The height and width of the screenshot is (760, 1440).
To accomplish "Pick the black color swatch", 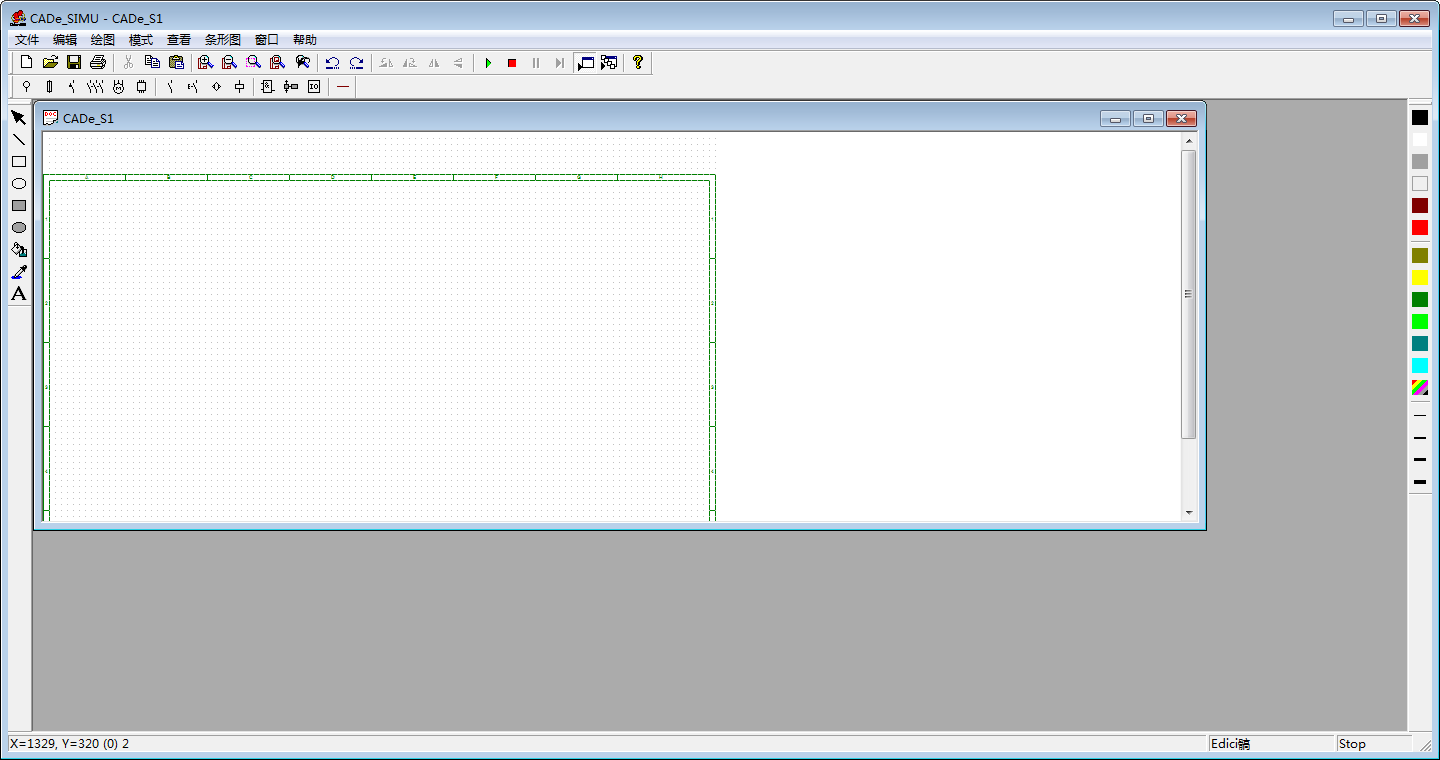I will coord(1420,118).
